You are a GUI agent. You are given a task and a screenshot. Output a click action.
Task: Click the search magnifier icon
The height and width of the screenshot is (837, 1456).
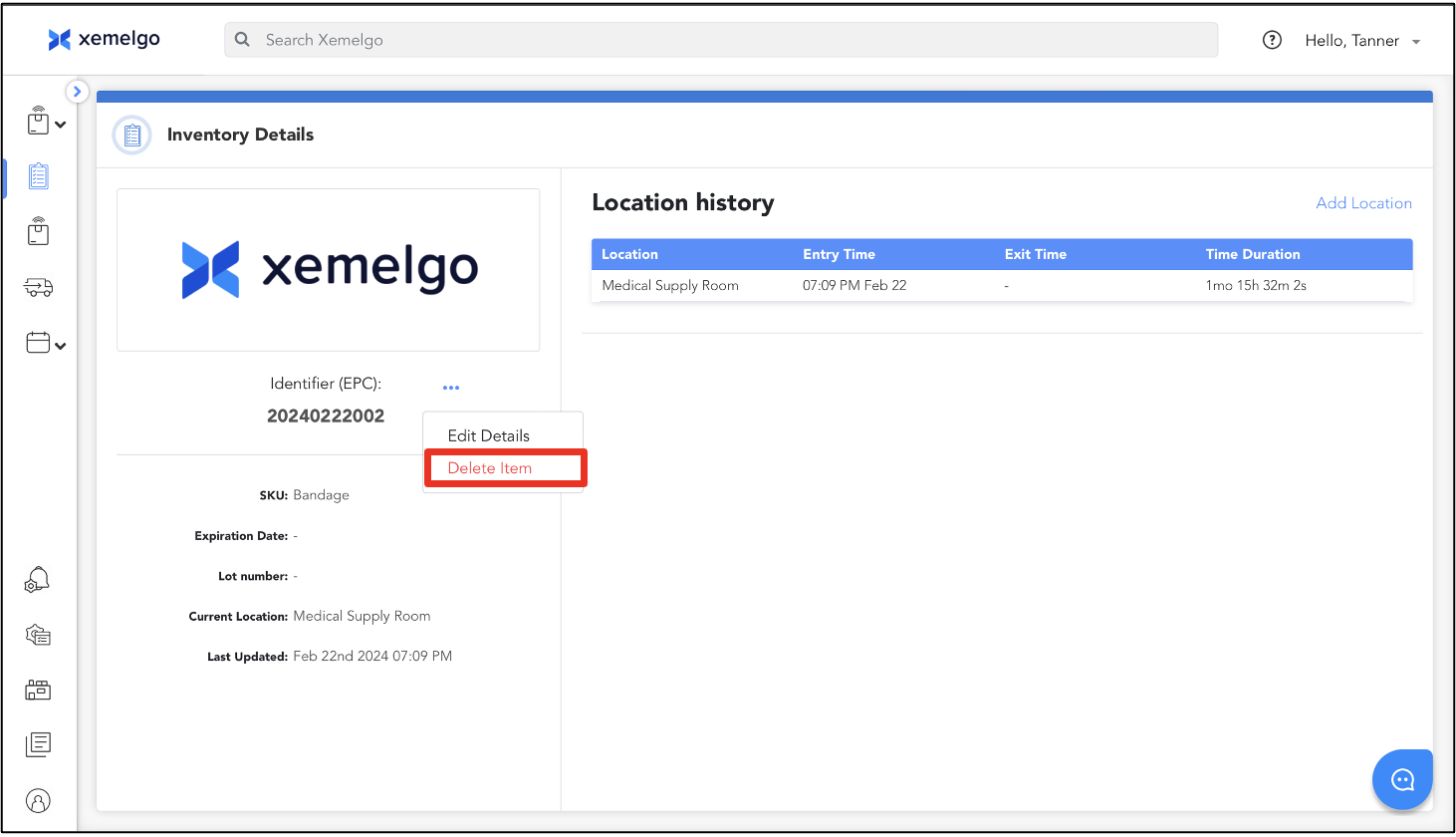point(242,40)
